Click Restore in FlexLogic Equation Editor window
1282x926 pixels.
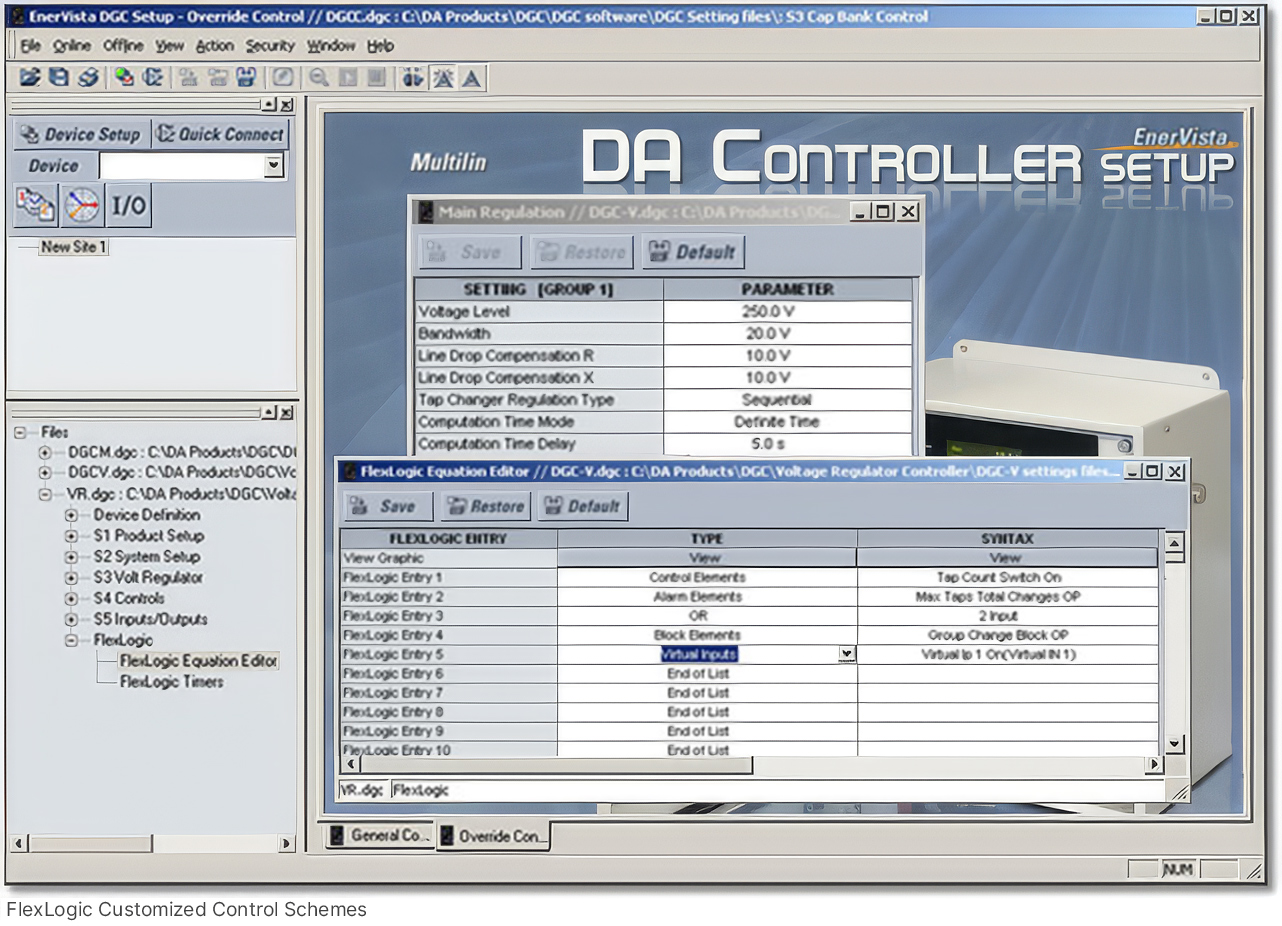coord(487,506)
